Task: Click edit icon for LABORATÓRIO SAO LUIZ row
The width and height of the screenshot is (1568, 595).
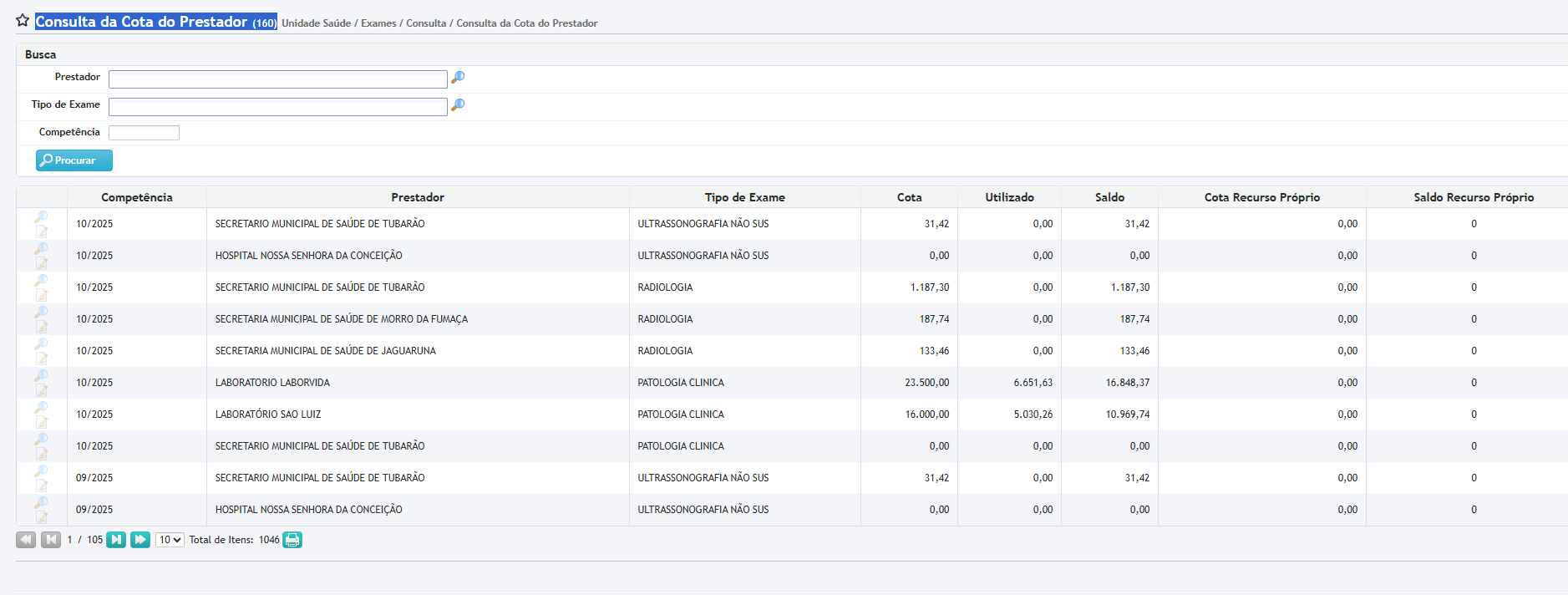Action: [x=41, y=422]
